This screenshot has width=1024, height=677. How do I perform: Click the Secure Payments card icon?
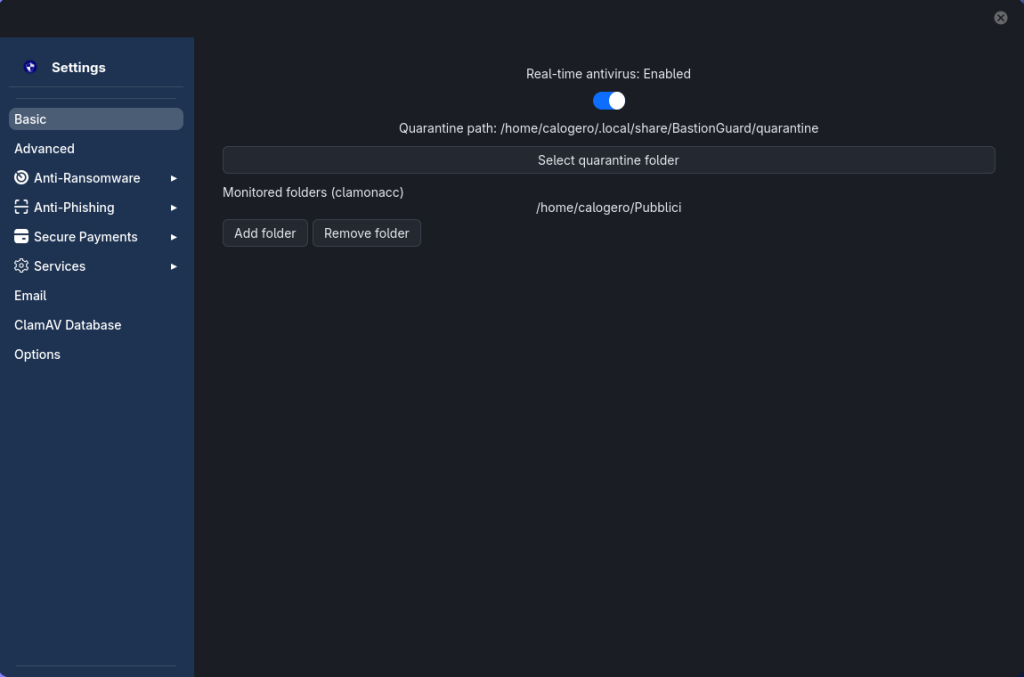22,236
